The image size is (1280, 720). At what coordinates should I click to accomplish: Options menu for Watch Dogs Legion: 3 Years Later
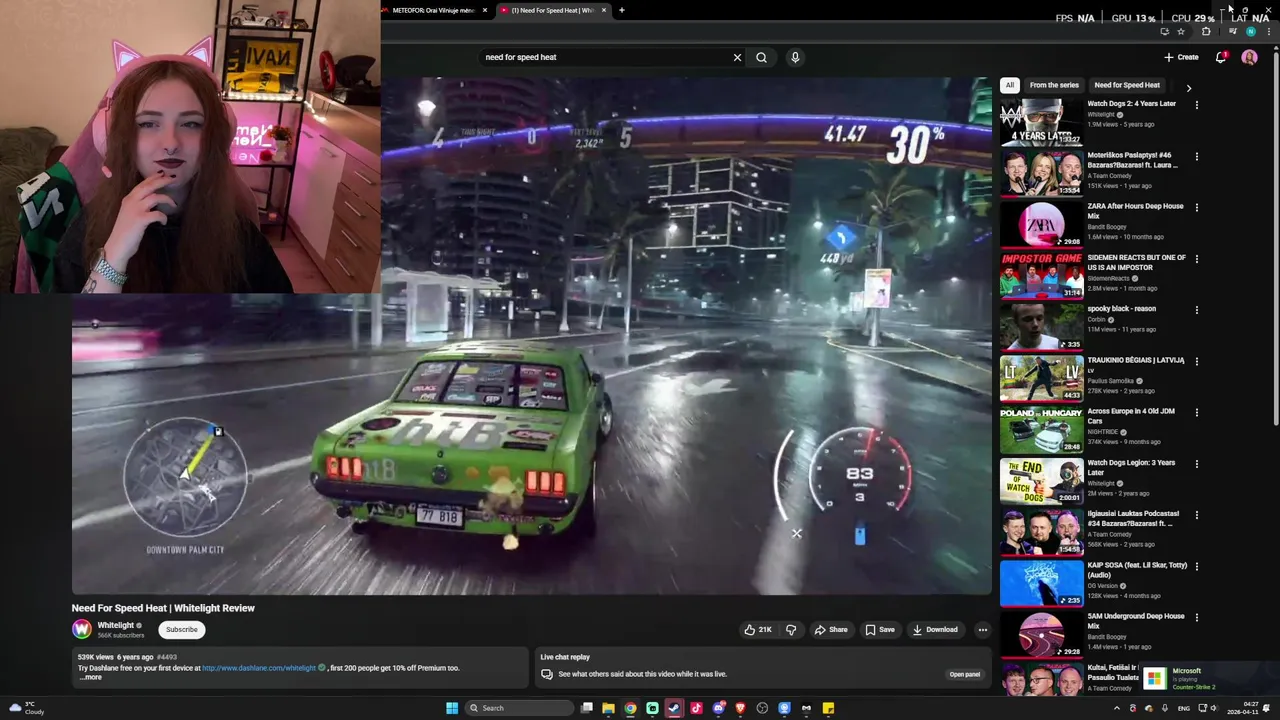click(x=1196, y=463)
